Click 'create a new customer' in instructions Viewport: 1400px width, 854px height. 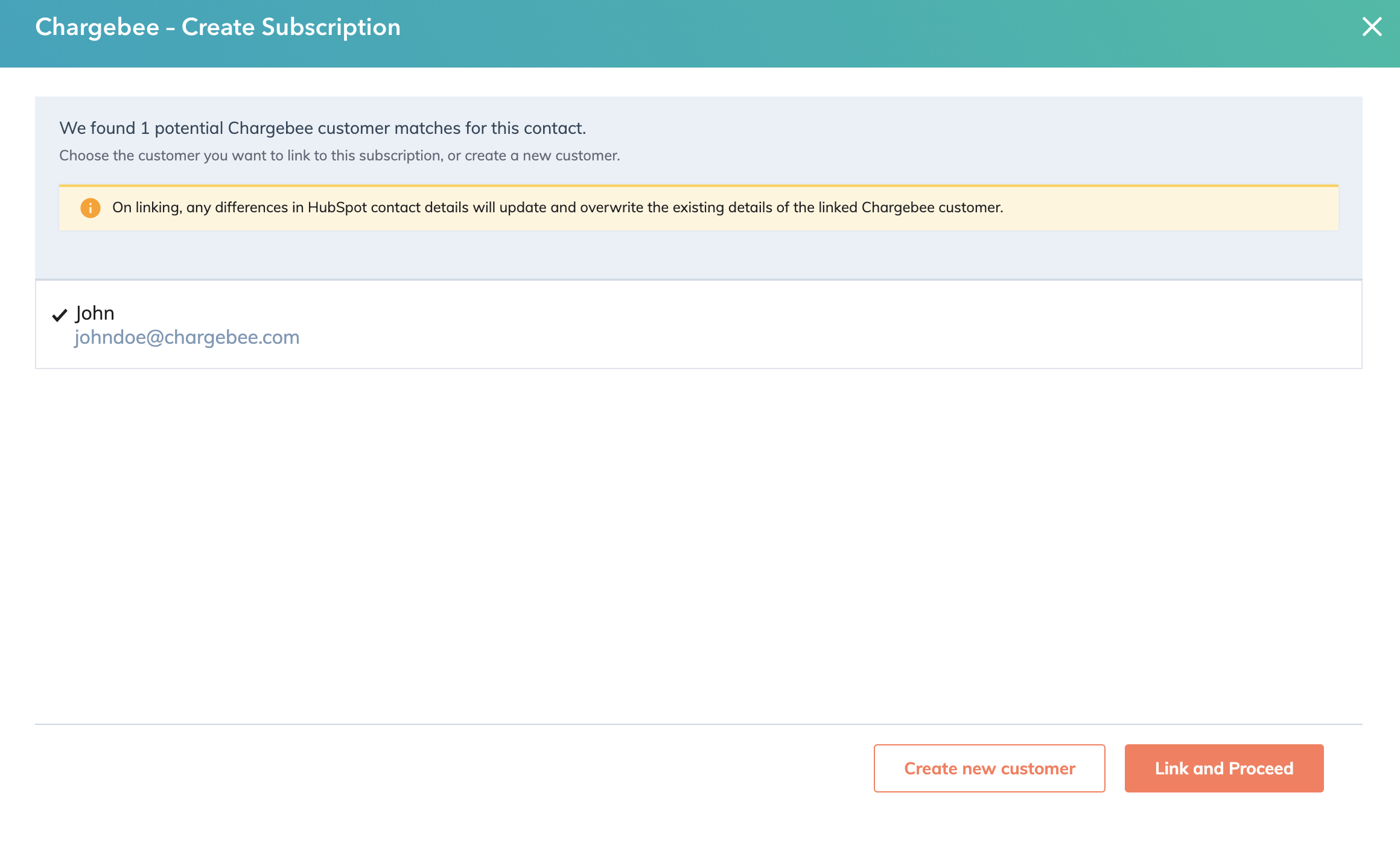tap(541, 156)
